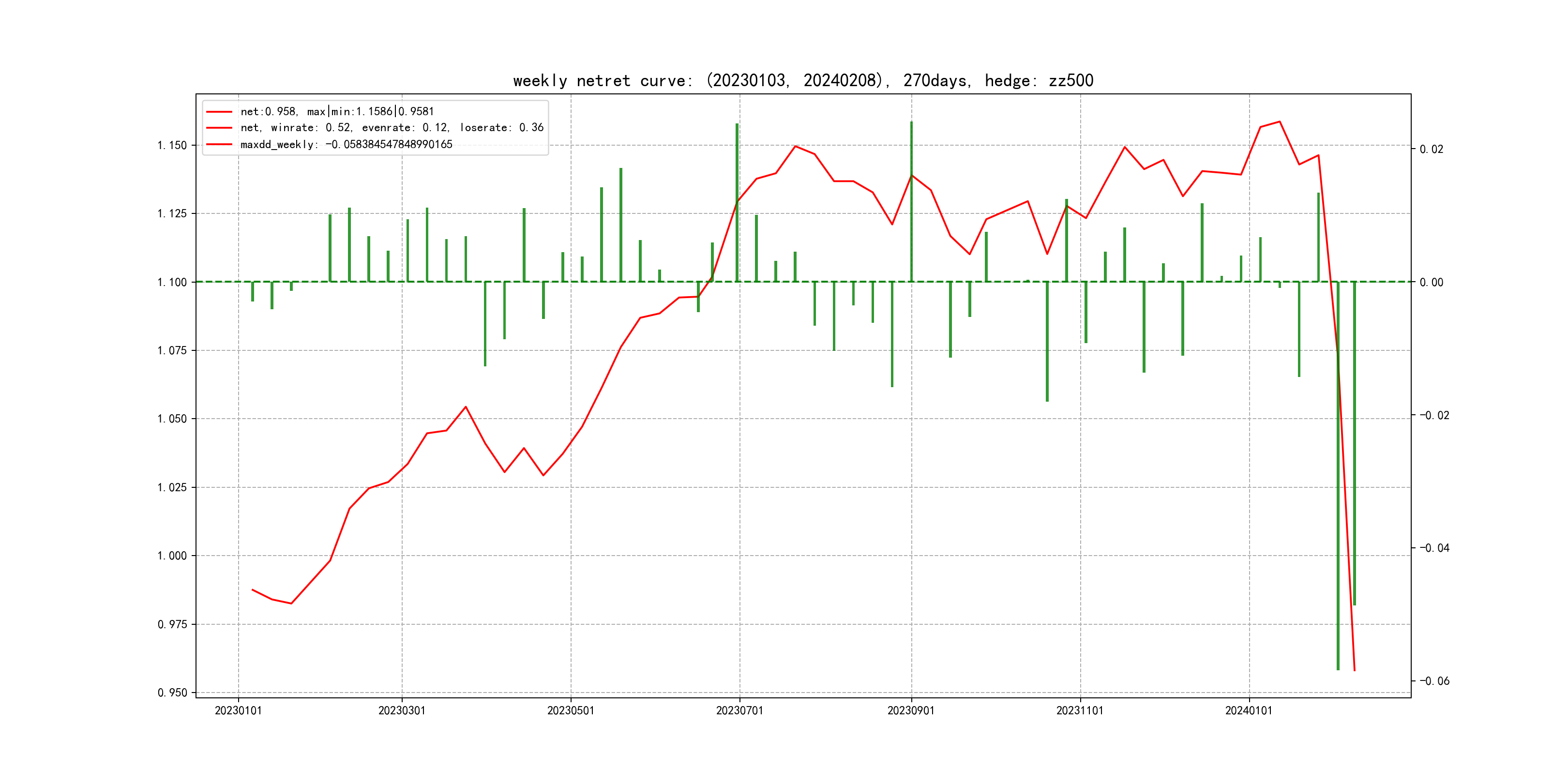
Task: Click x-axis label 20230901
Action: click(911, 711)
